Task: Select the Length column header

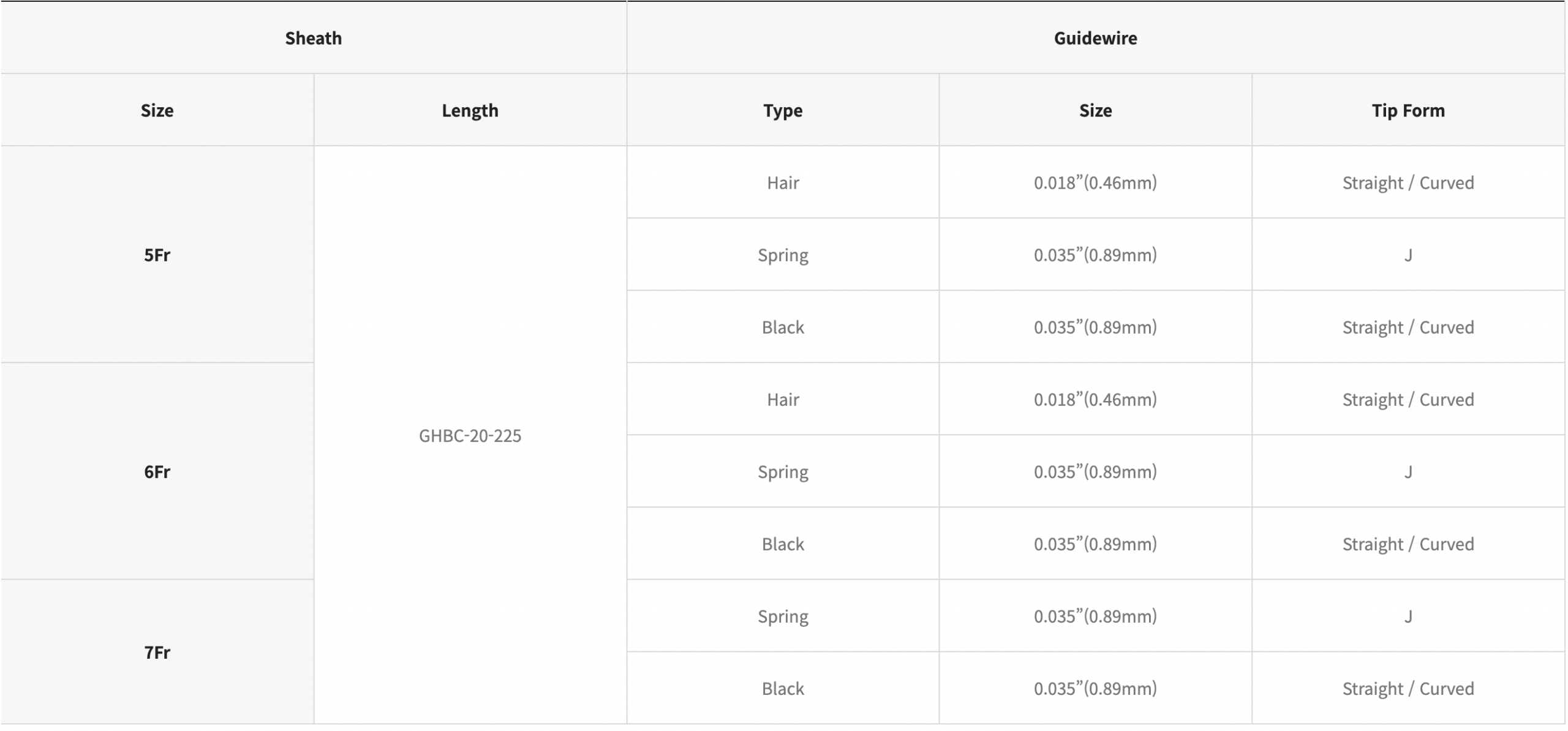Action: click(x=470, y=110)
